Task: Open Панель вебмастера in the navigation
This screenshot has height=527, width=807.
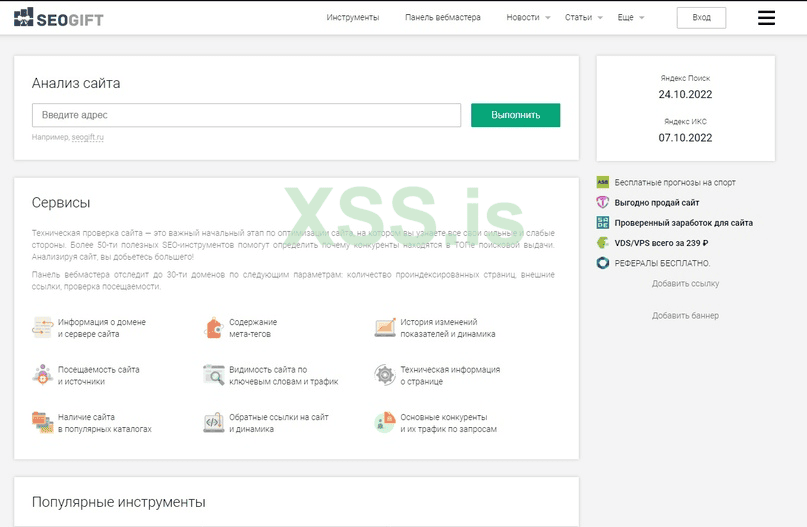Action: pos(443,17)
